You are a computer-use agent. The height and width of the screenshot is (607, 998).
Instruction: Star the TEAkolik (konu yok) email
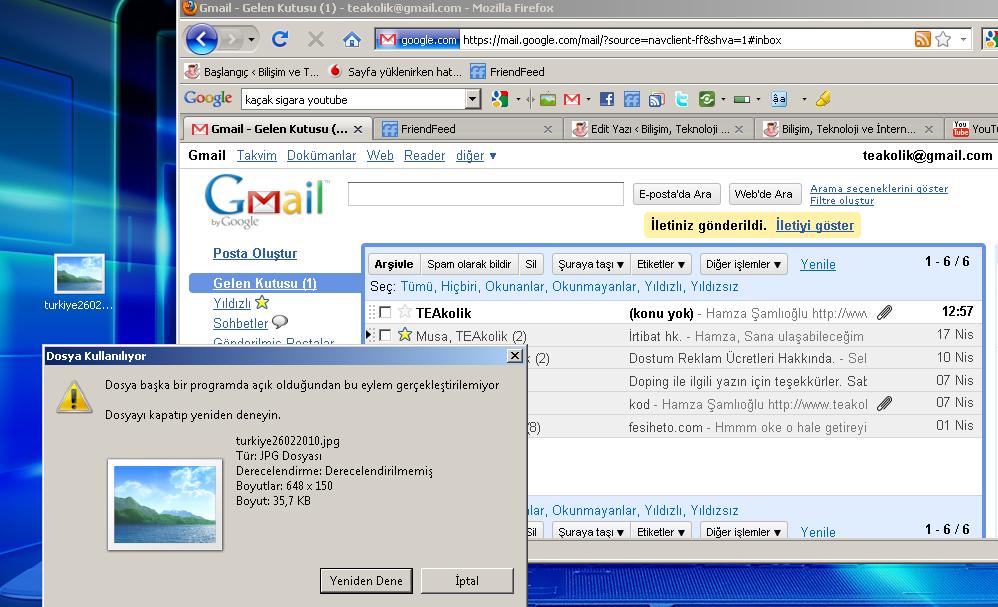tap(404, 312)
